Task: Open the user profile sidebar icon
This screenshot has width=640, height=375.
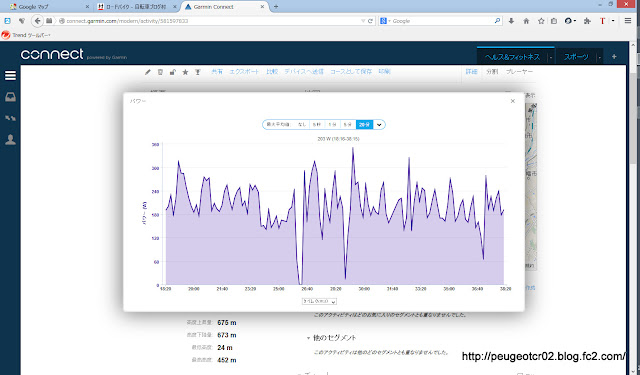Action: click(10, 140)
